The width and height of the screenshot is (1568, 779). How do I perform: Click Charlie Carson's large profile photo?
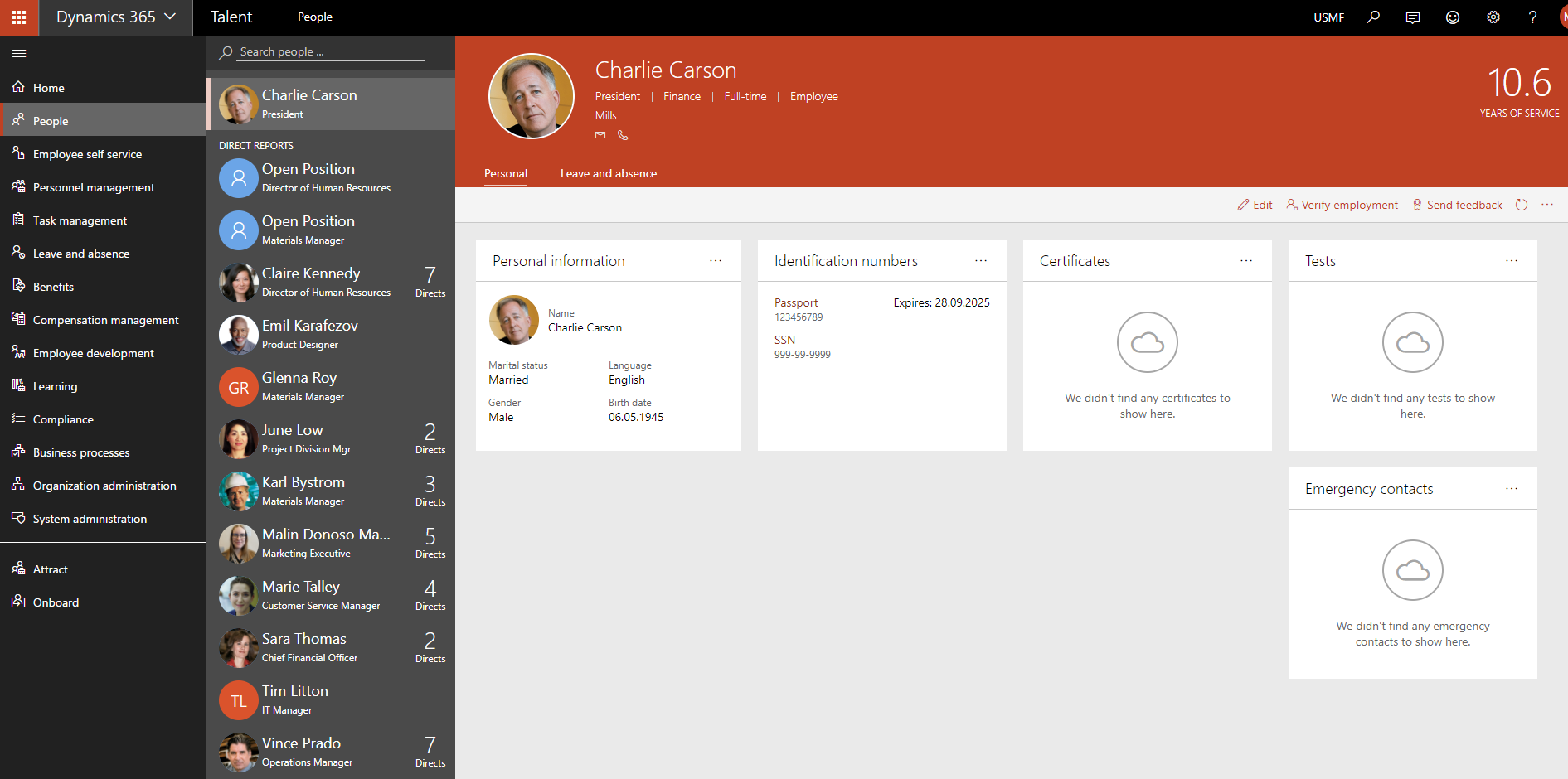pos(532,96)
